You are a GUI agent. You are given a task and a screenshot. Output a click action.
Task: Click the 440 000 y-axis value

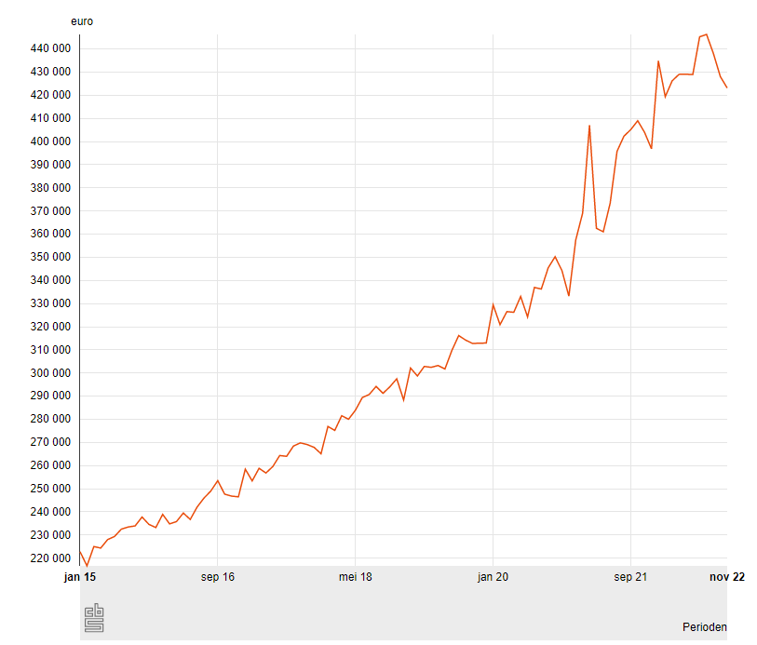point(50,49)
